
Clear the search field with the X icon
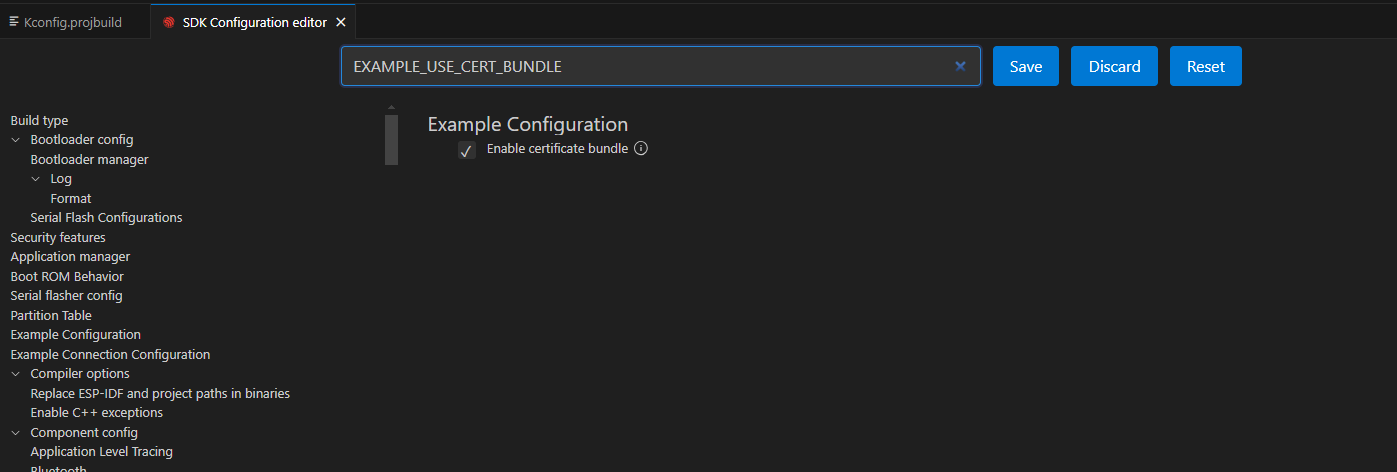960,67
